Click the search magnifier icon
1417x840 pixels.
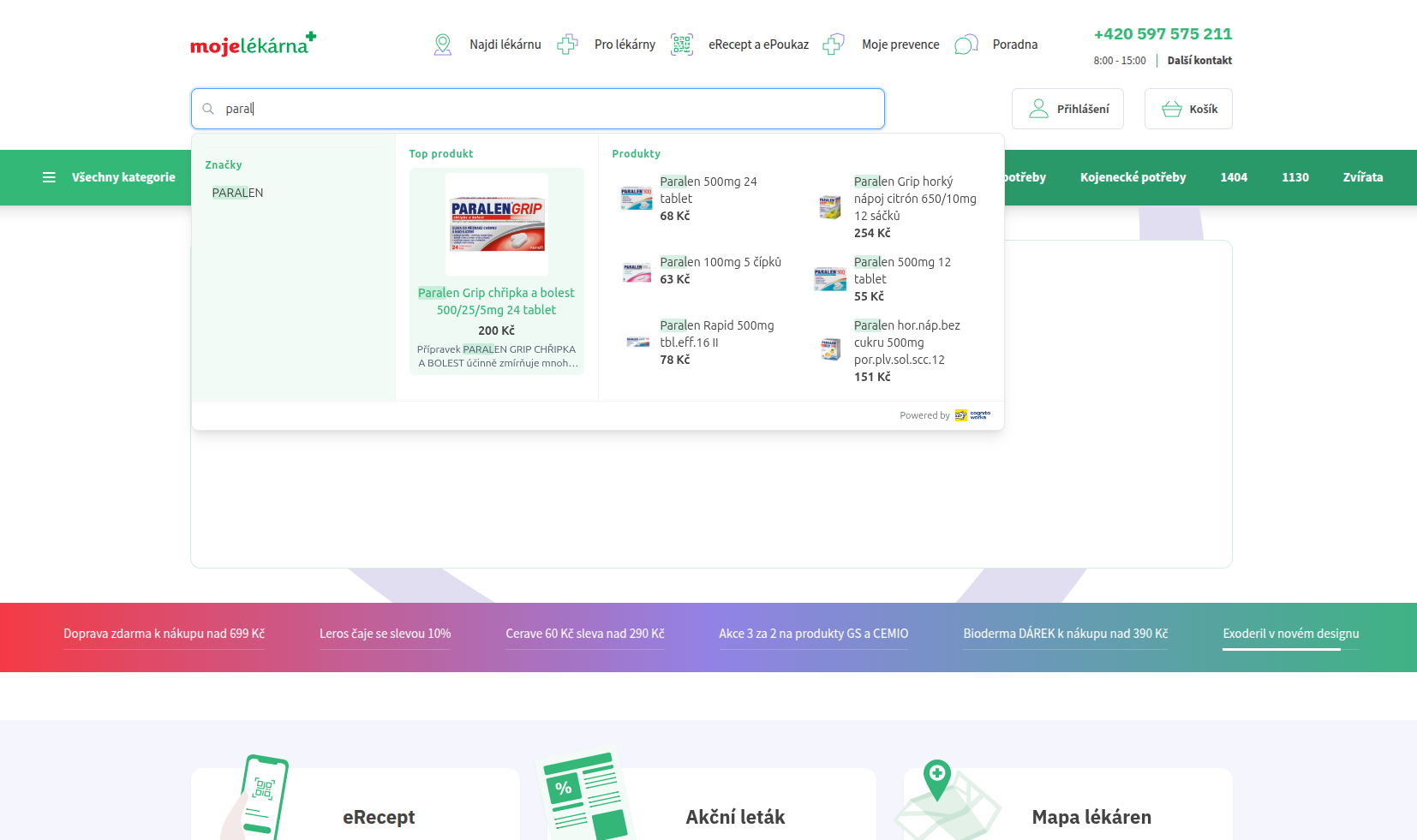[208, 109]
